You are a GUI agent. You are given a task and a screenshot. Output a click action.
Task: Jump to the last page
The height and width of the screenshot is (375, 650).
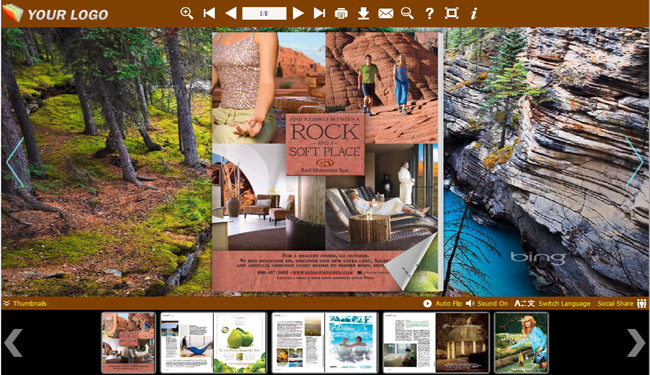tap(319, 13)
